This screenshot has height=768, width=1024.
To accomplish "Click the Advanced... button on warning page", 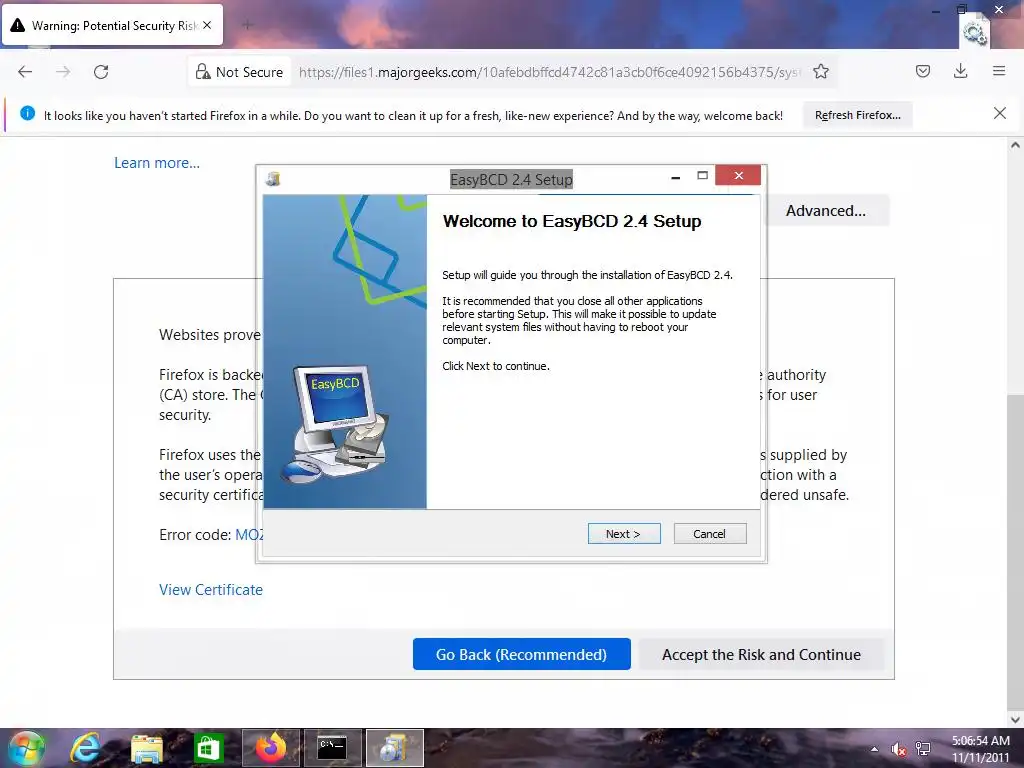I will coord(825,210).
